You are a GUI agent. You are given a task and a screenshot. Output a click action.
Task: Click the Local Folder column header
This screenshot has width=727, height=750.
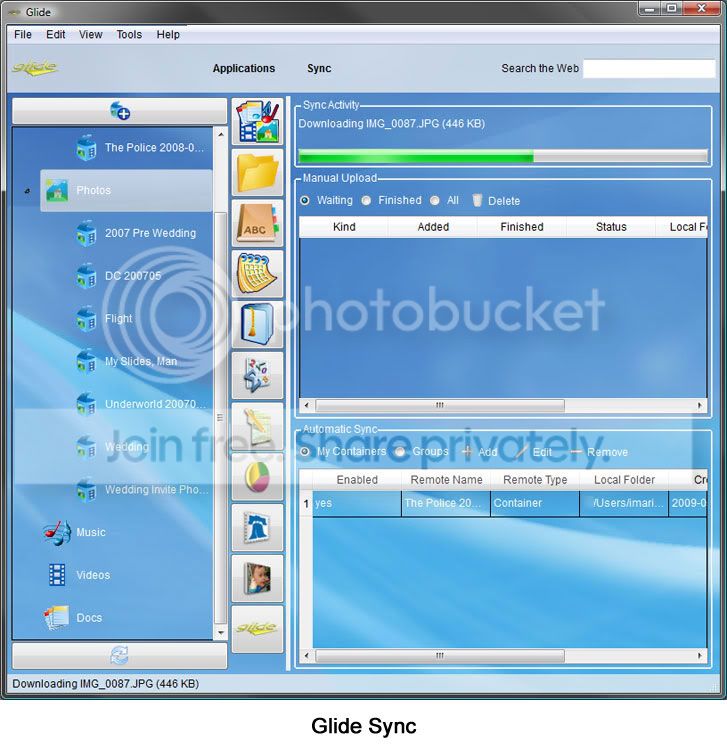point(624,480)
